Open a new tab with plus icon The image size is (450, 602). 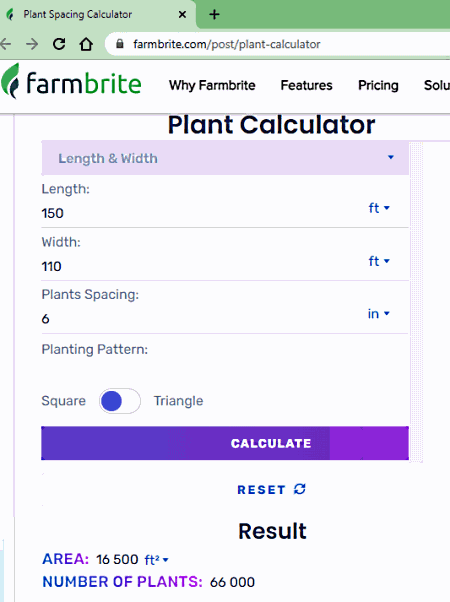214,15
